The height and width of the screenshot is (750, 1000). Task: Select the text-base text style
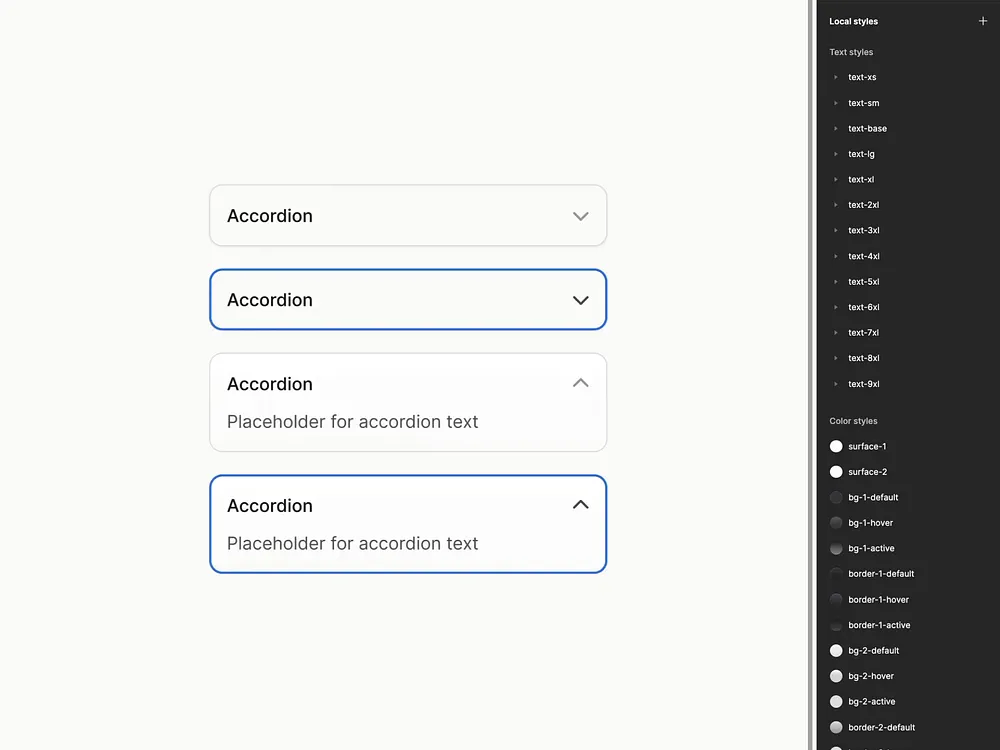(x=866, y=128)
